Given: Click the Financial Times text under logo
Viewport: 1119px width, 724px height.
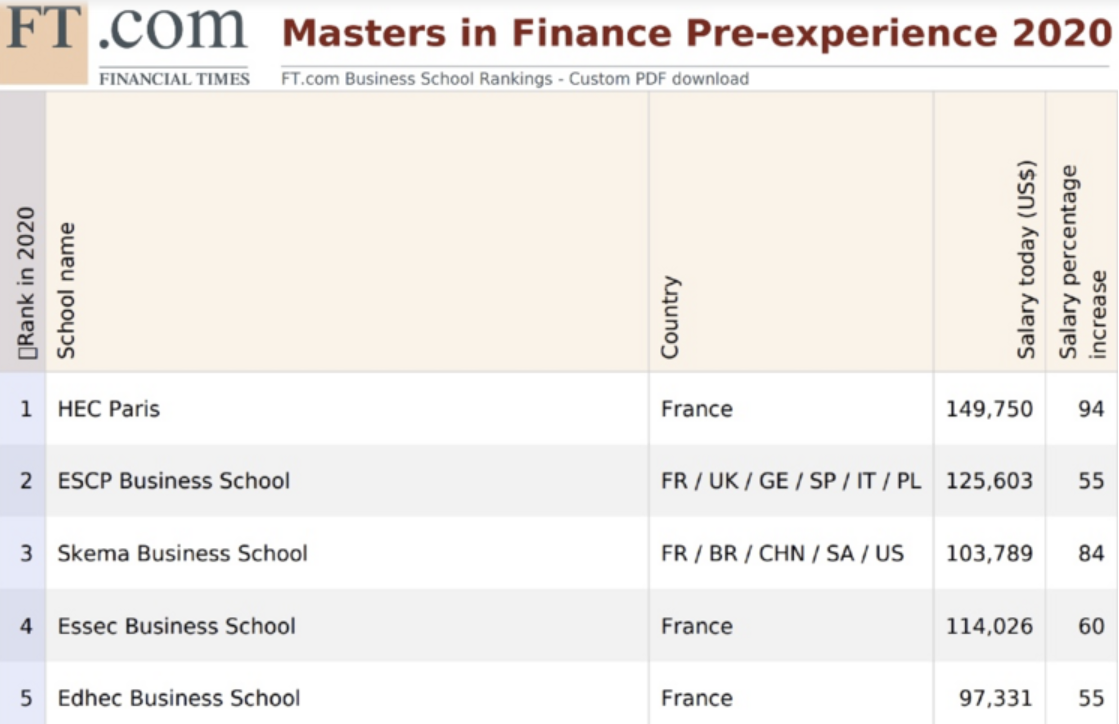Looking at the screenshot, I should pyautogui.click(x=174, y=79).
